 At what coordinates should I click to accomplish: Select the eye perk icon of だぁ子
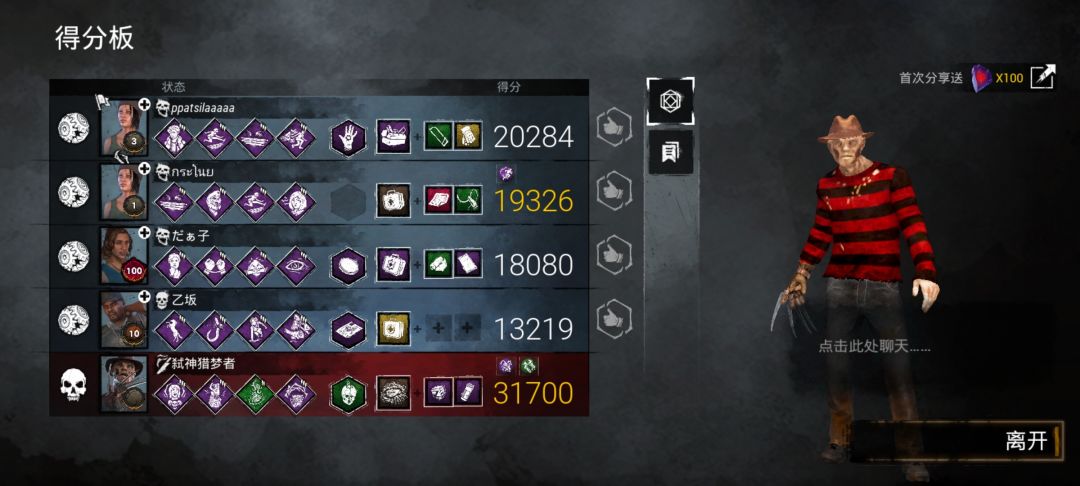coord(296,266)
